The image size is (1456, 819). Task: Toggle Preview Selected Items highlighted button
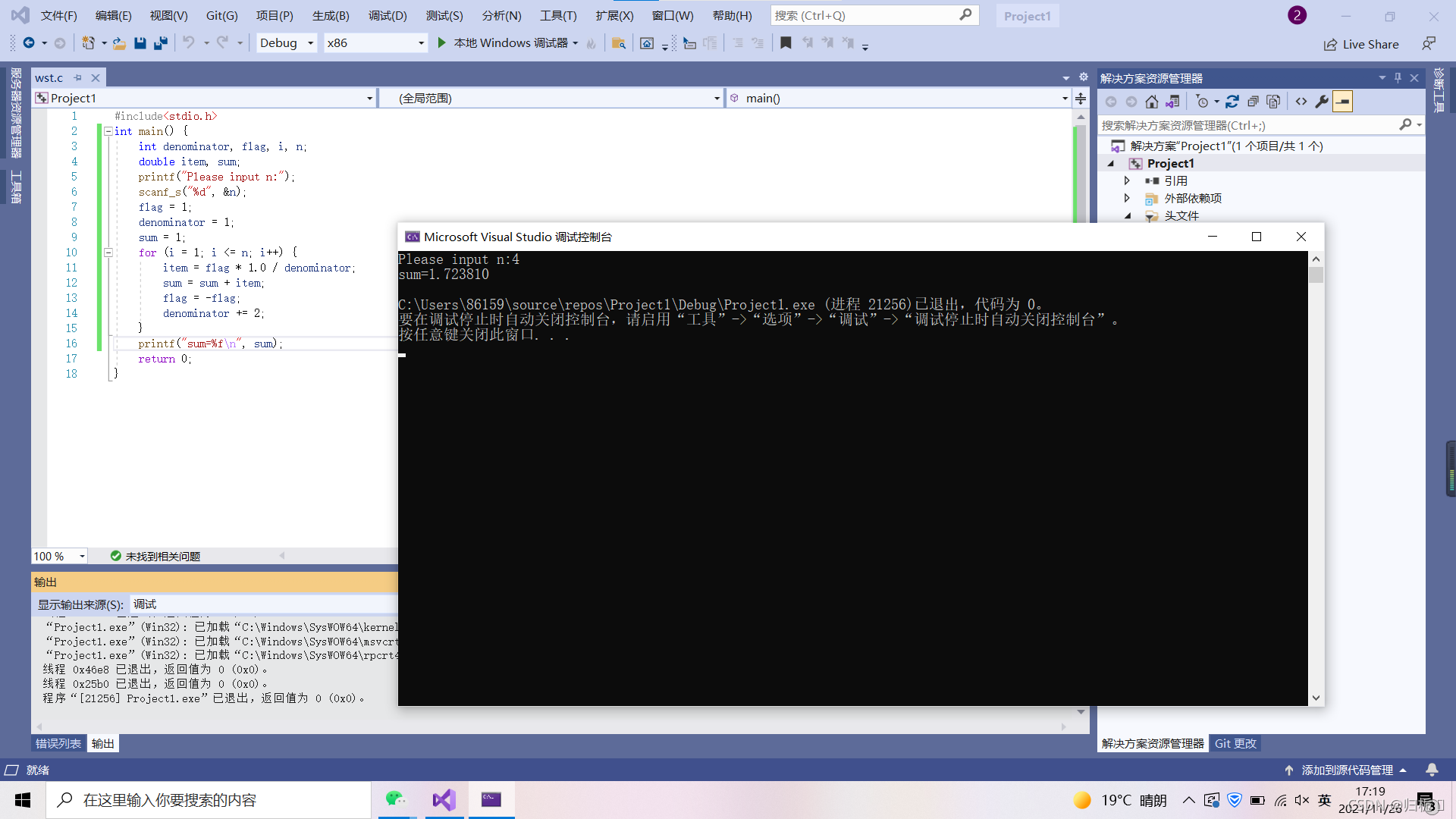(1343, 102)
